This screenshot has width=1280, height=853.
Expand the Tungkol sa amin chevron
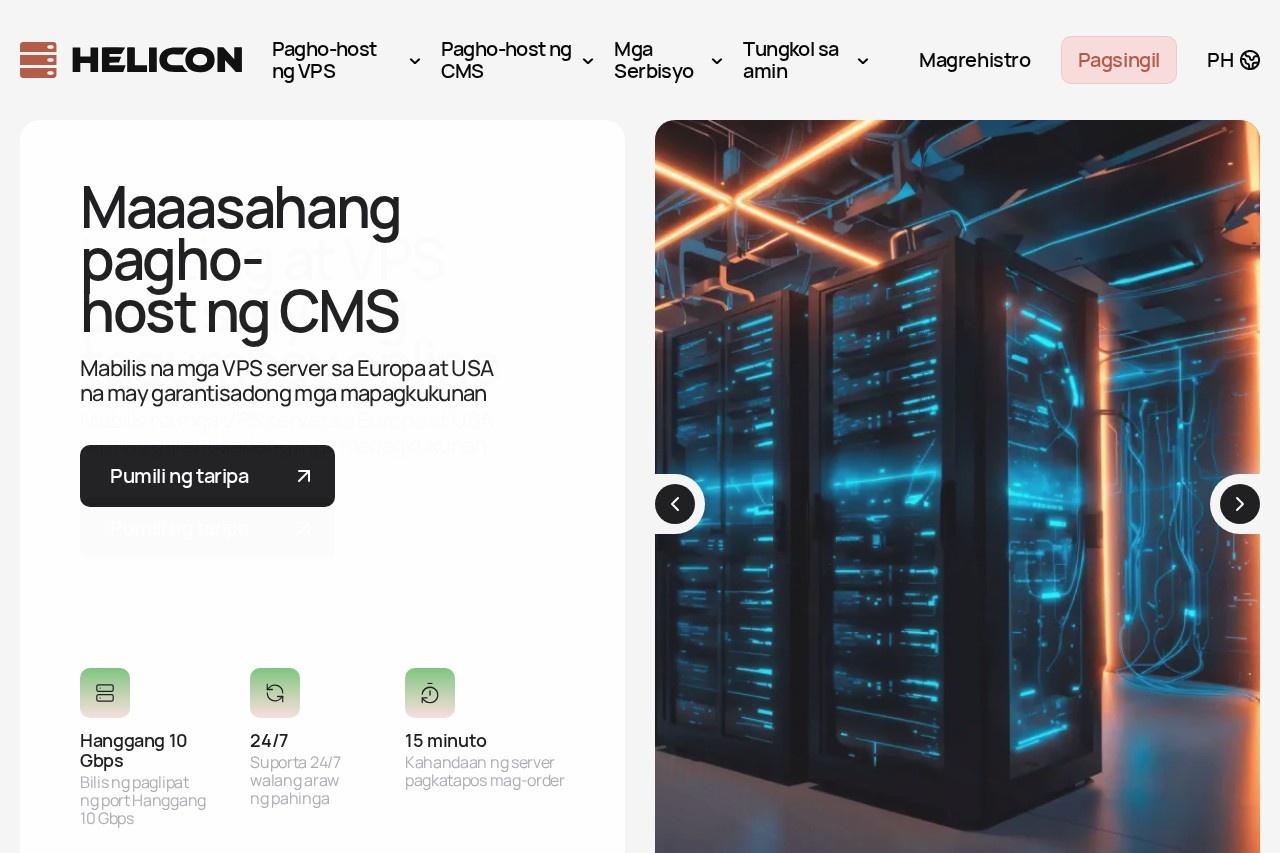click(863, 61)
